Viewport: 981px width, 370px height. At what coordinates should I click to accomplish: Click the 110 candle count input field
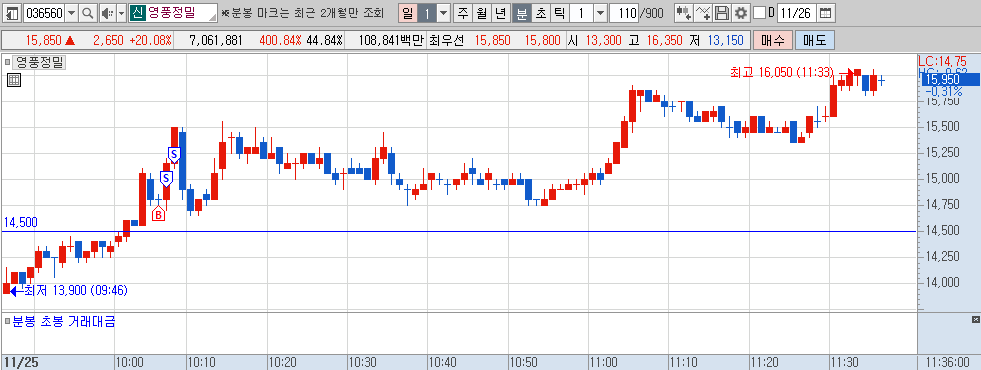(623, 13)
